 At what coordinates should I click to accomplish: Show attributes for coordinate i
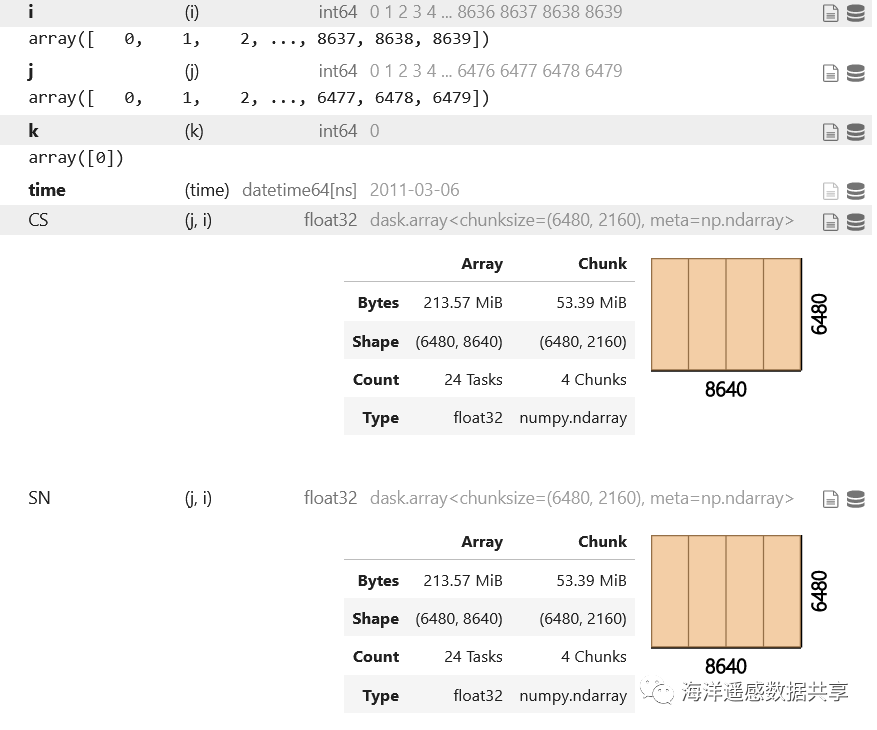830,13
